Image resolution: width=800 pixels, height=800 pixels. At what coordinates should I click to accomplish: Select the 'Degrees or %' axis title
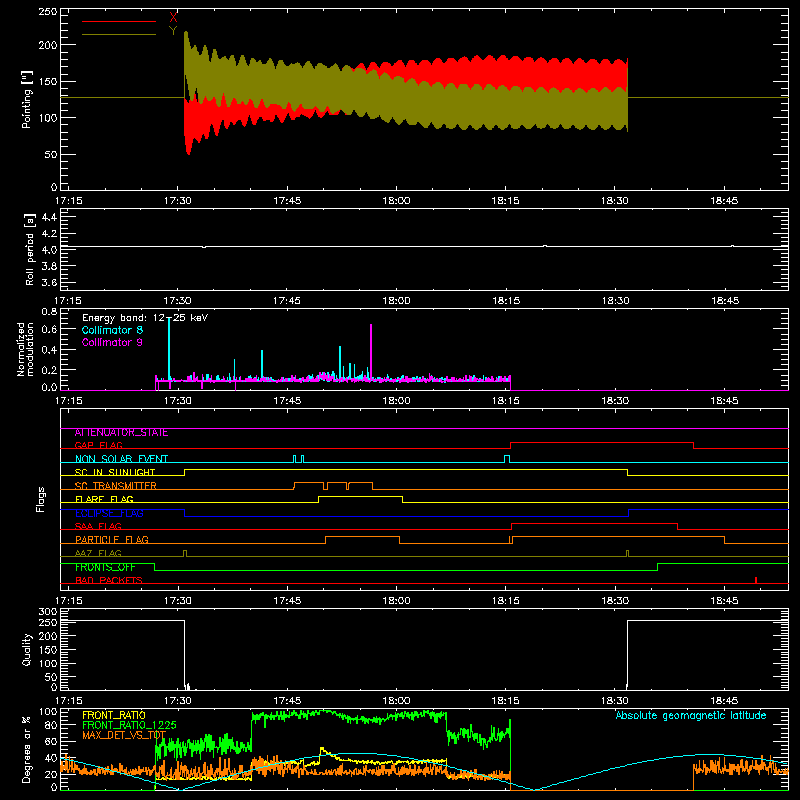27,749
